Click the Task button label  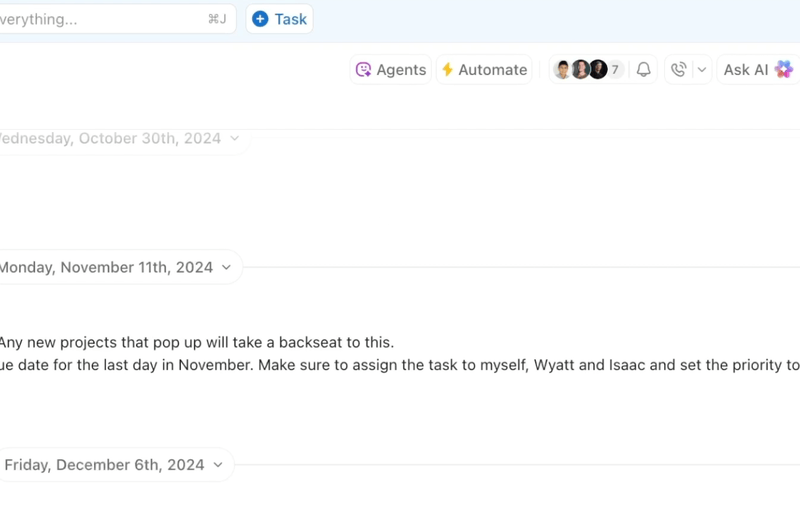click(291, 19)
